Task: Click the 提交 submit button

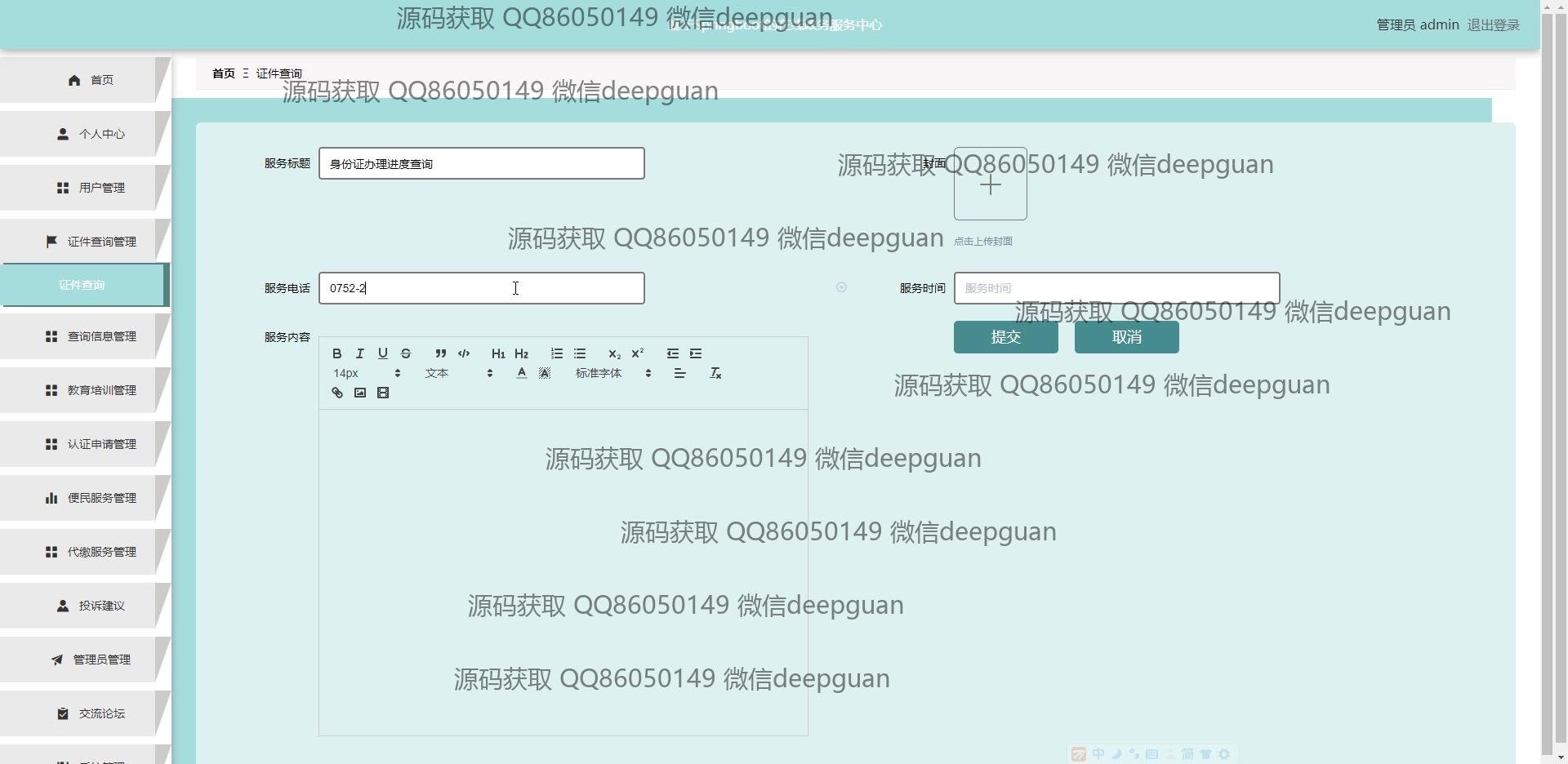Action: pyautogui.click(x=1006, y=337)
